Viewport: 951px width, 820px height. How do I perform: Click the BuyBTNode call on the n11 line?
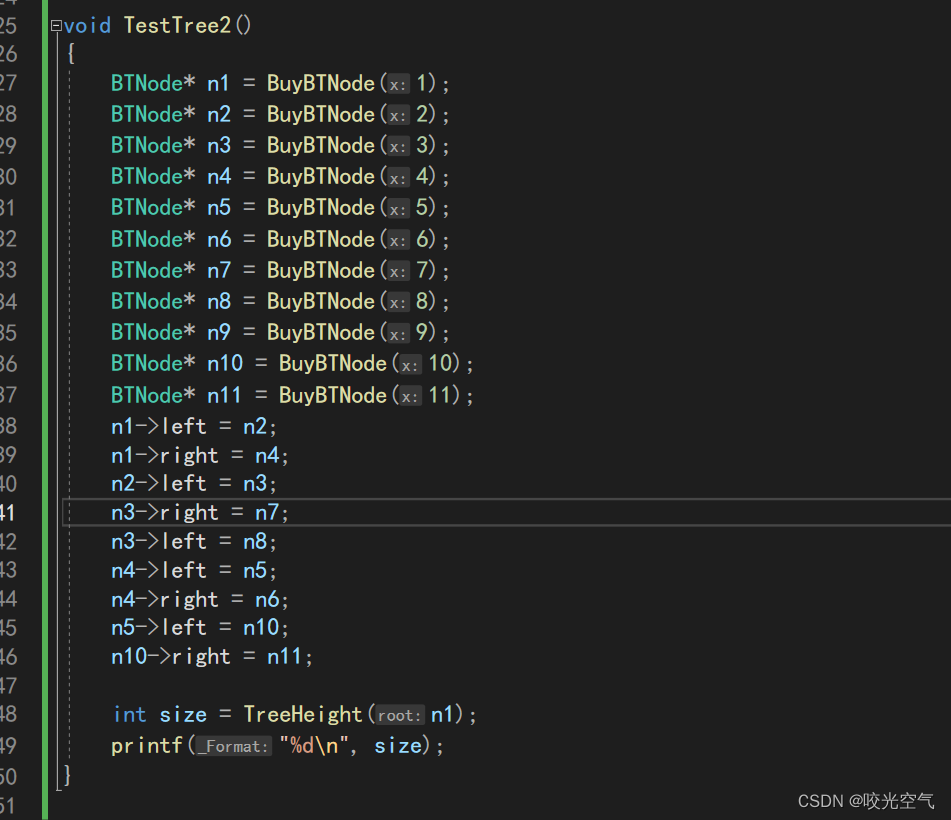pyautogui.click(x=332, y=395)
